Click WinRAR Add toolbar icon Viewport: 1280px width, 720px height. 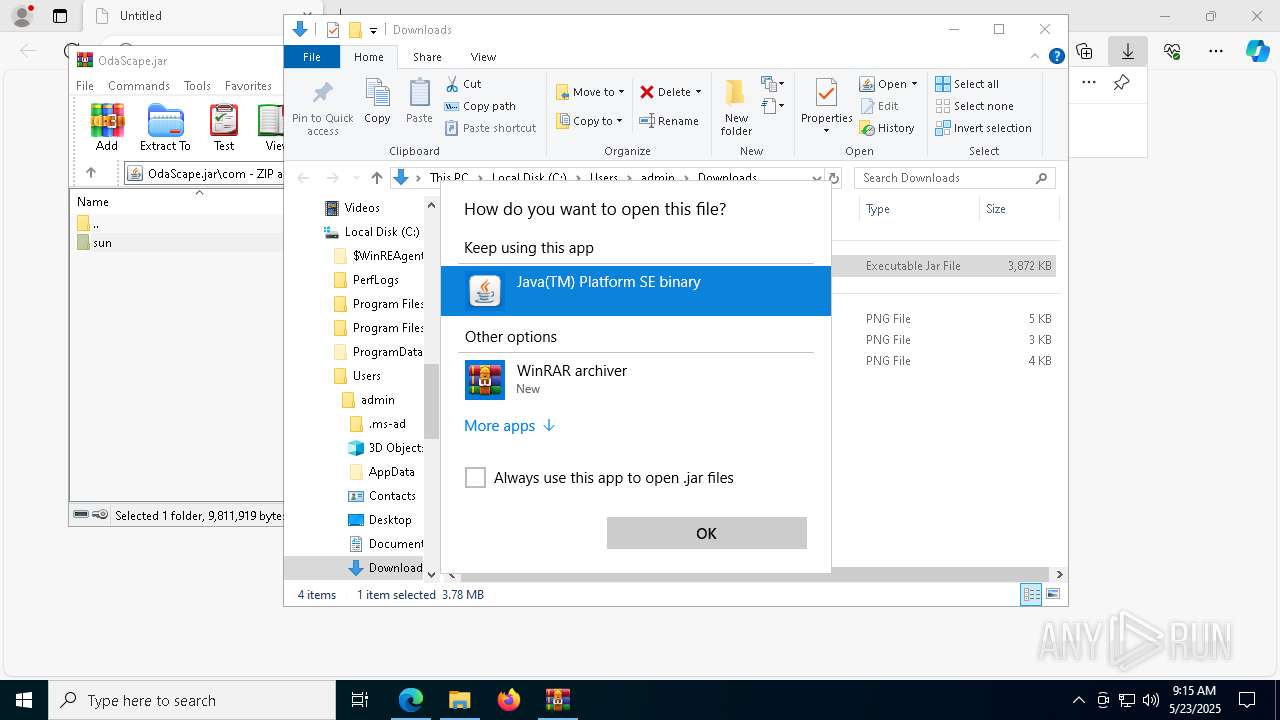[107, 127]
